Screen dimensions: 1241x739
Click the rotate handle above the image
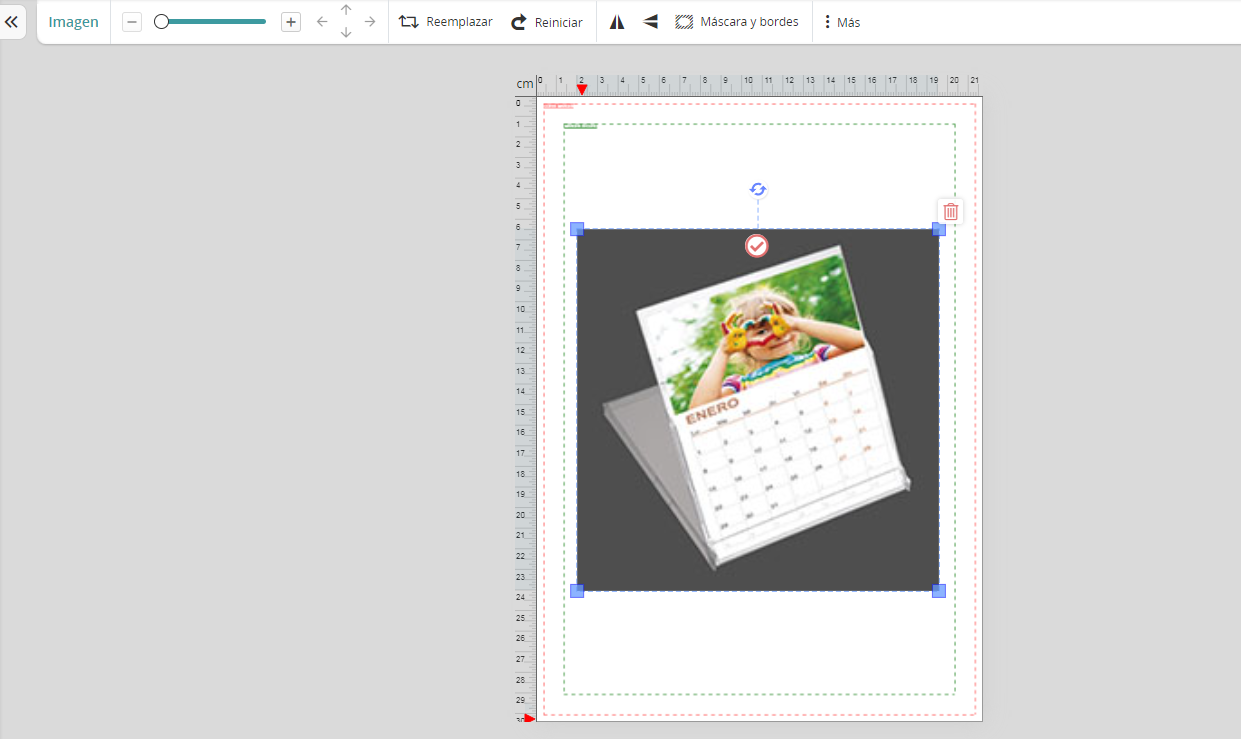pyautogui.click(x=757, y=189)
